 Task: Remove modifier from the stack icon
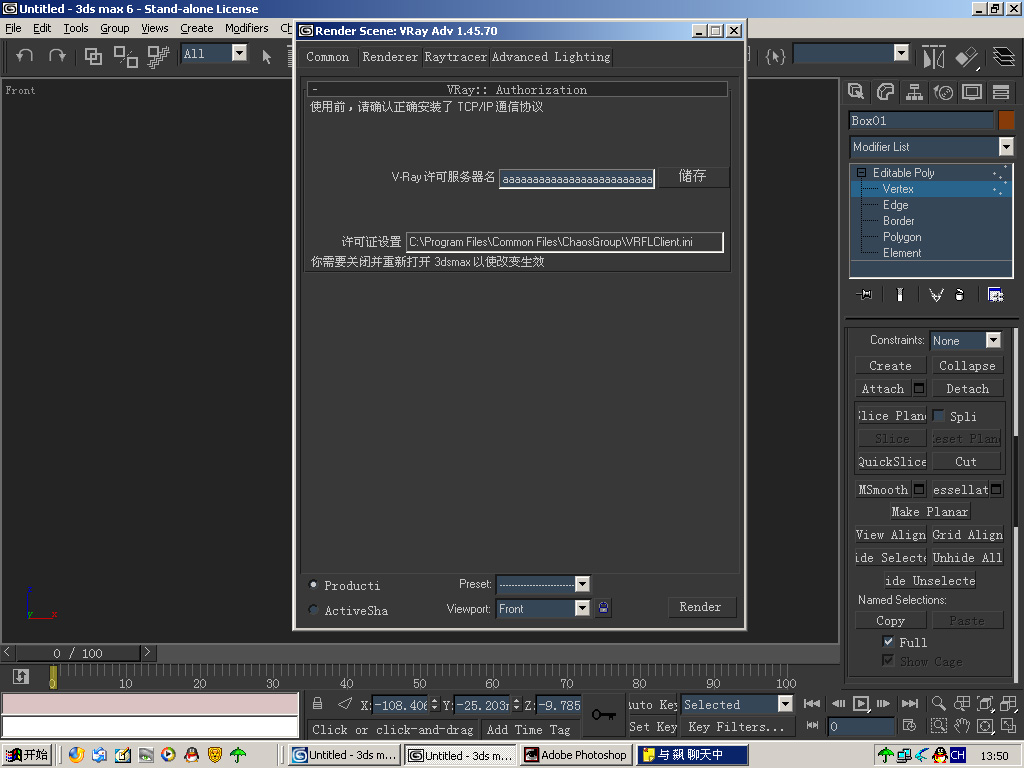[x=959, y=295]
